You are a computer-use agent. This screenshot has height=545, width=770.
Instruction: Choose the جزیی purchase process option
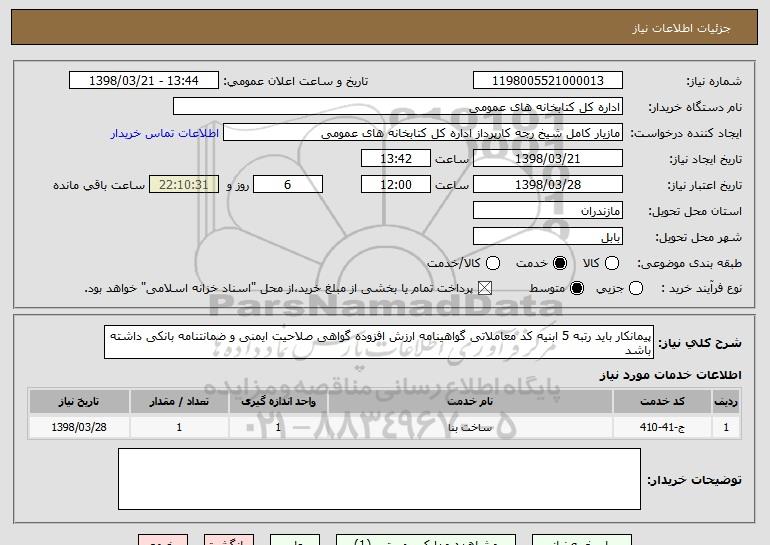[636, 288]
